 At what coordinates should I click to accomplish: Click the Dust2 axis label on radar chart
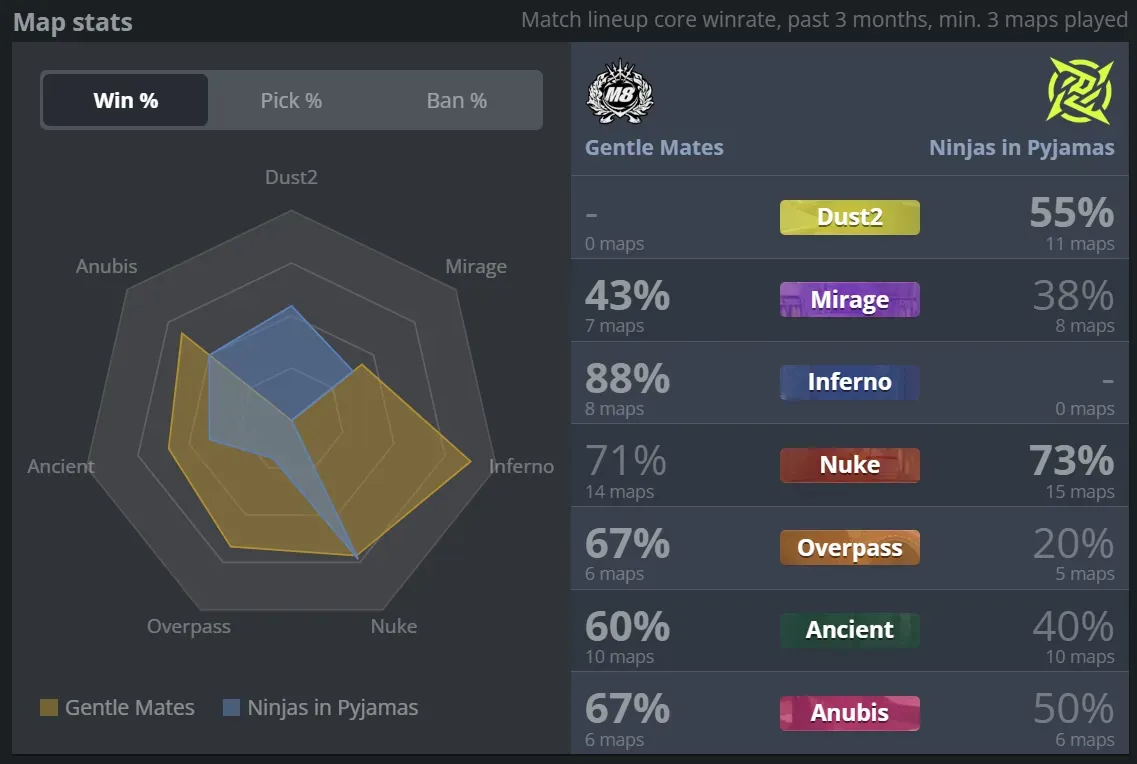click(x=290, y=177)
